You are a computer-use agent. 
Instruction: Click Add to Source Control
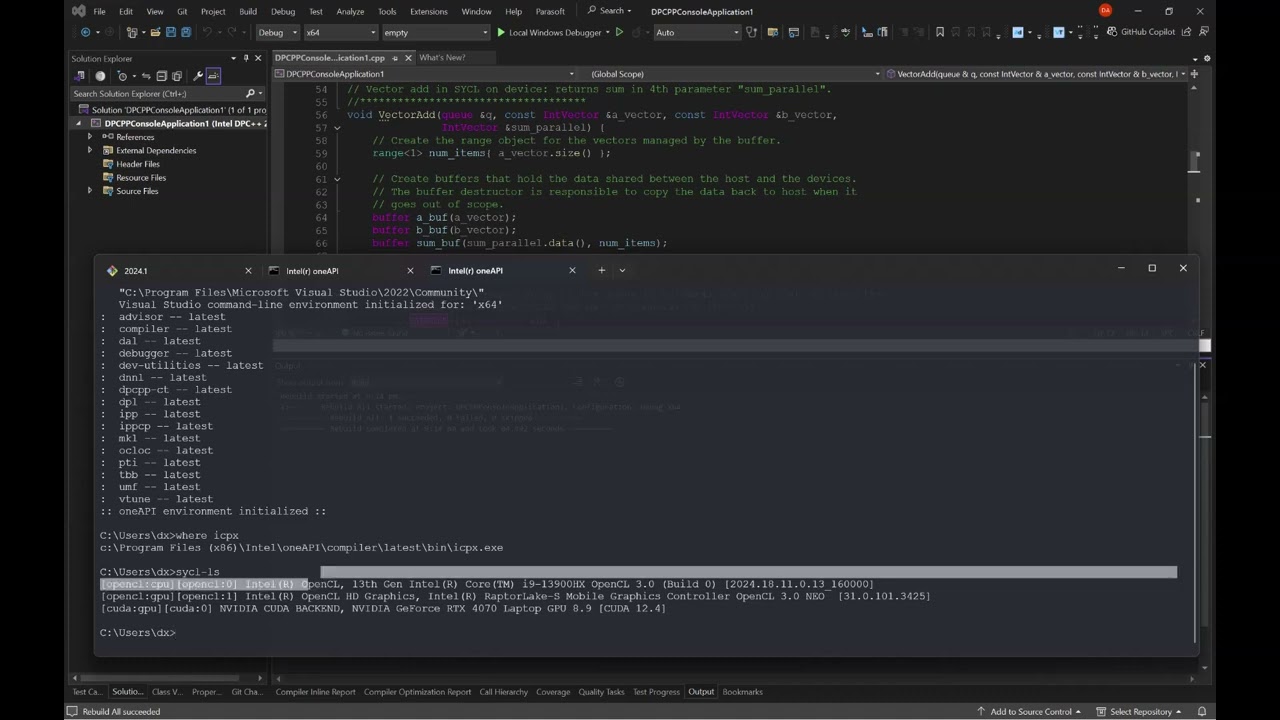click(1030, 712)
